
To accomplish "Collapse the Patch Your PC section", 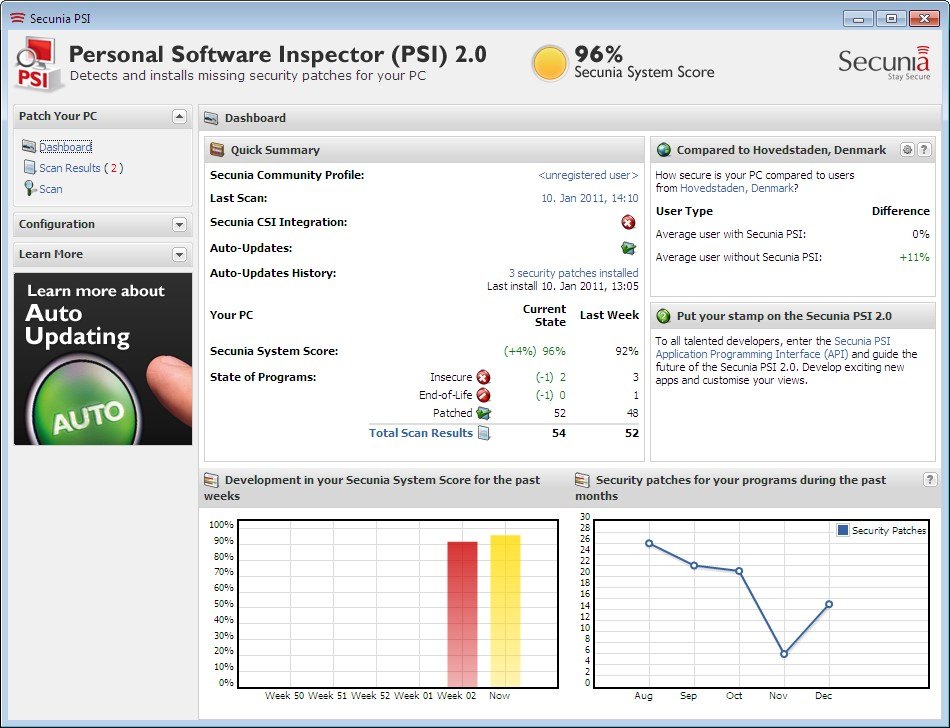I will click(x=180, y=116).
